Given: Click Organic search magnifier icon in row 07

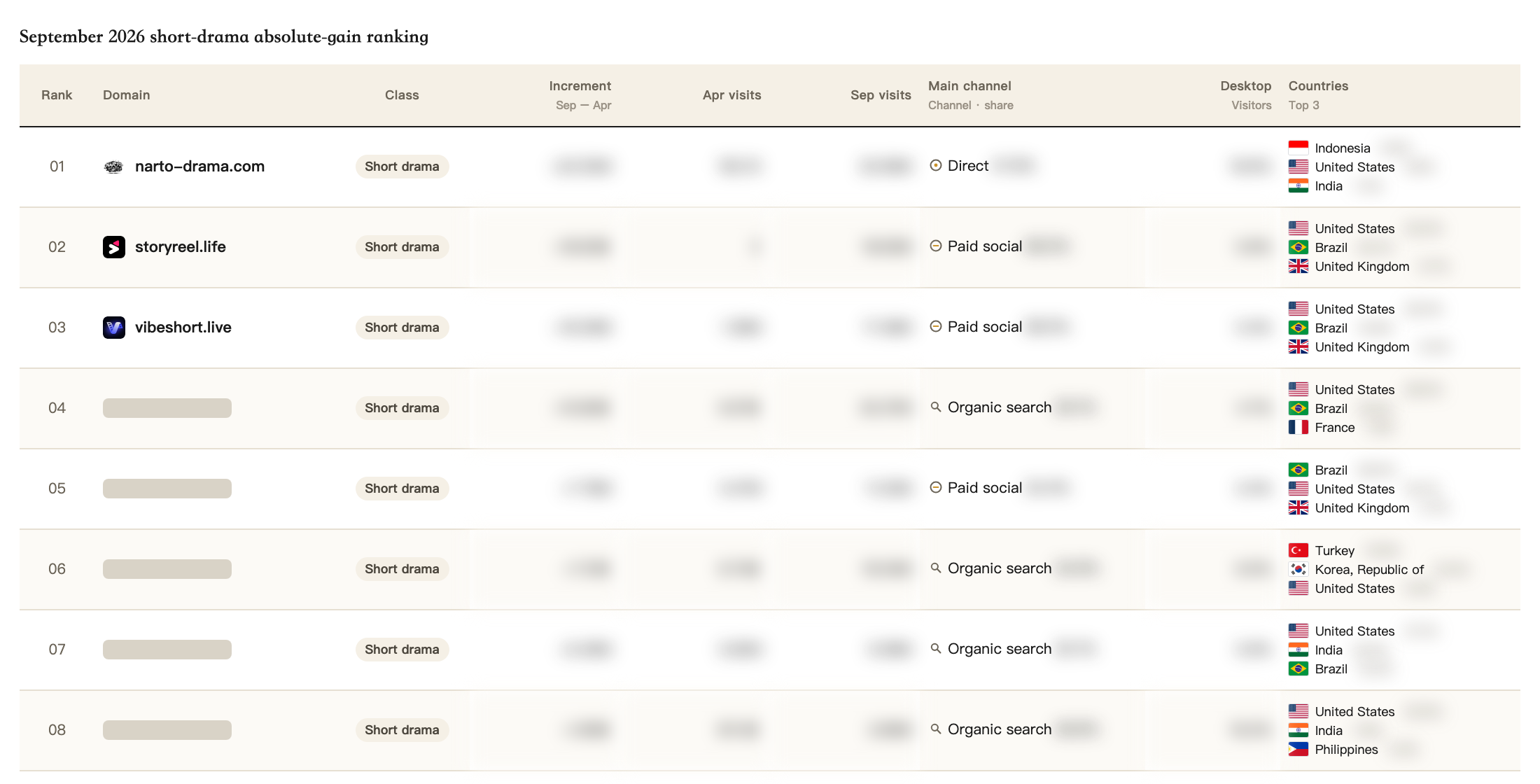Looking at the screenshot, I should coord(936,649).
